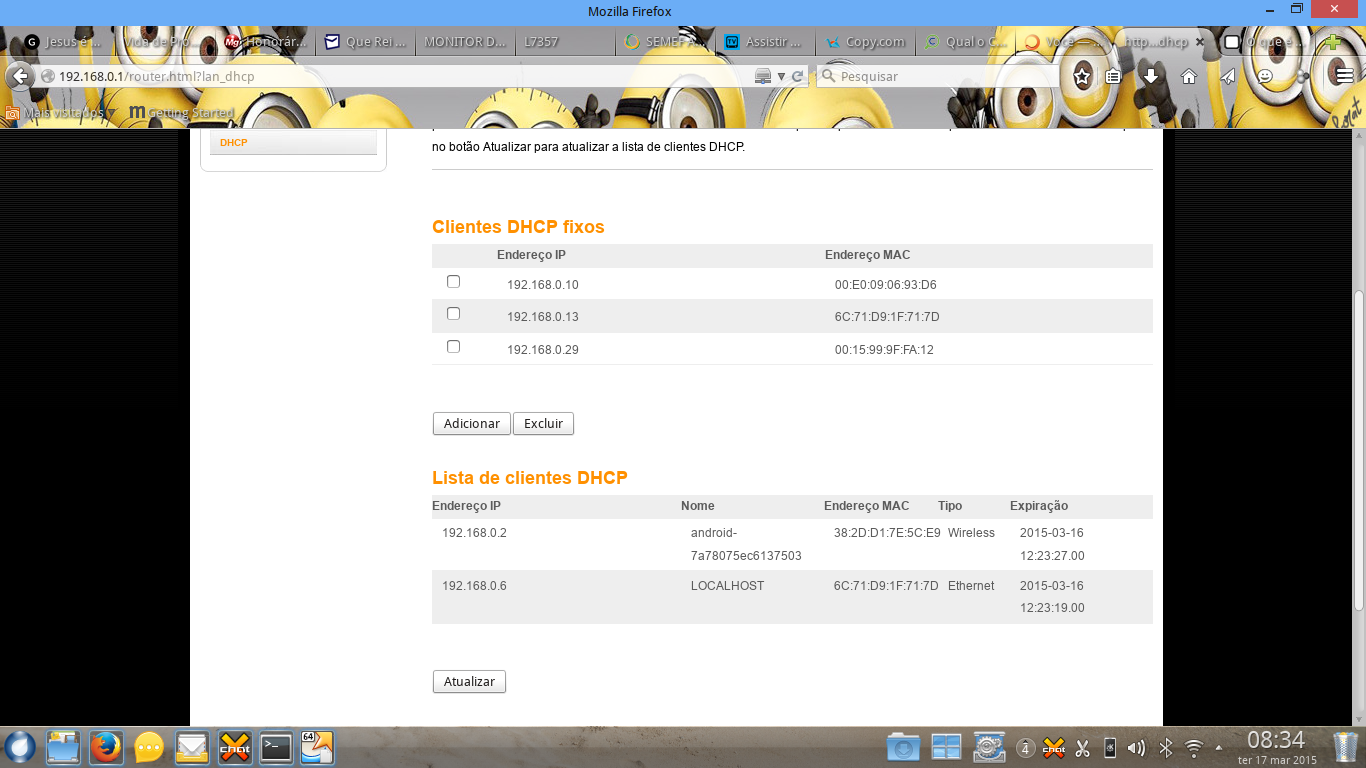Open the volume control in tray
1366x768 pixels.
1136,748
